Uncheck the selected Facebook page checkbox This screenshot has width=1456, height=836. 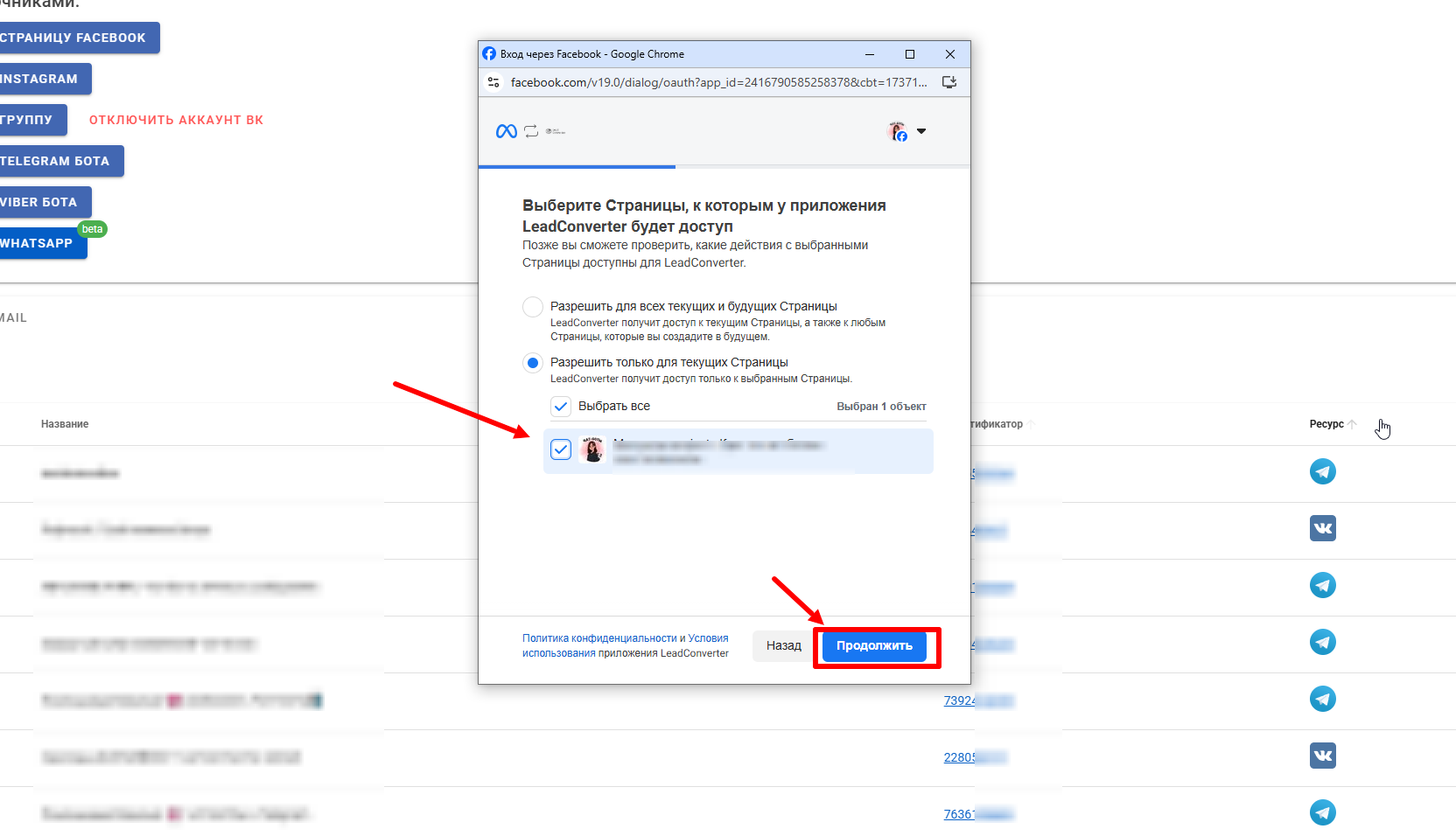[561, 449]
